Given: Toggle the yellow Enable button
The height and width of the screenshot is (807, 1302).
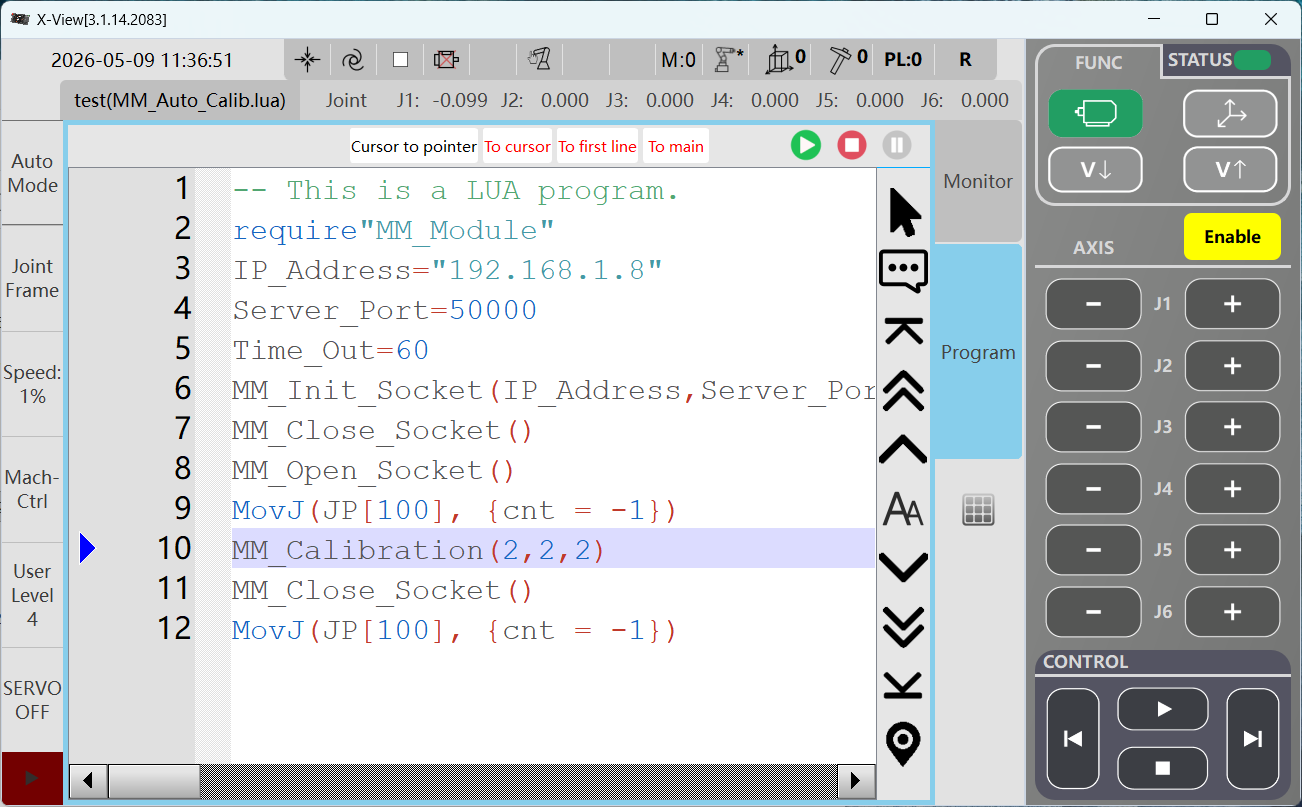Looking at the screenshot, I should pos(1232,237).
